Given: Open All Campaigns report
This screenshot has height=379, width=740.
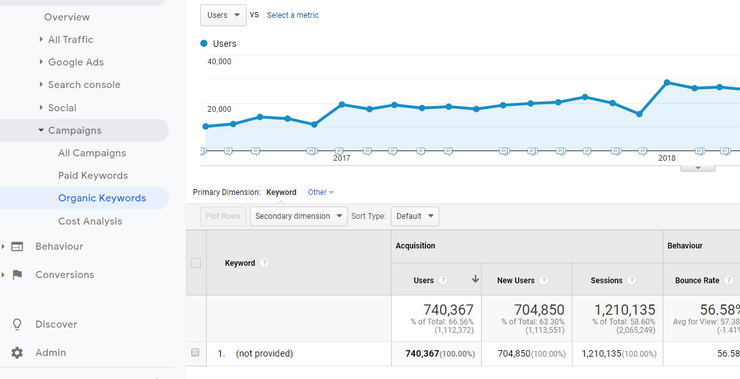Looking at the screenshot, I should pyautogui.click(x=92, y=153).
